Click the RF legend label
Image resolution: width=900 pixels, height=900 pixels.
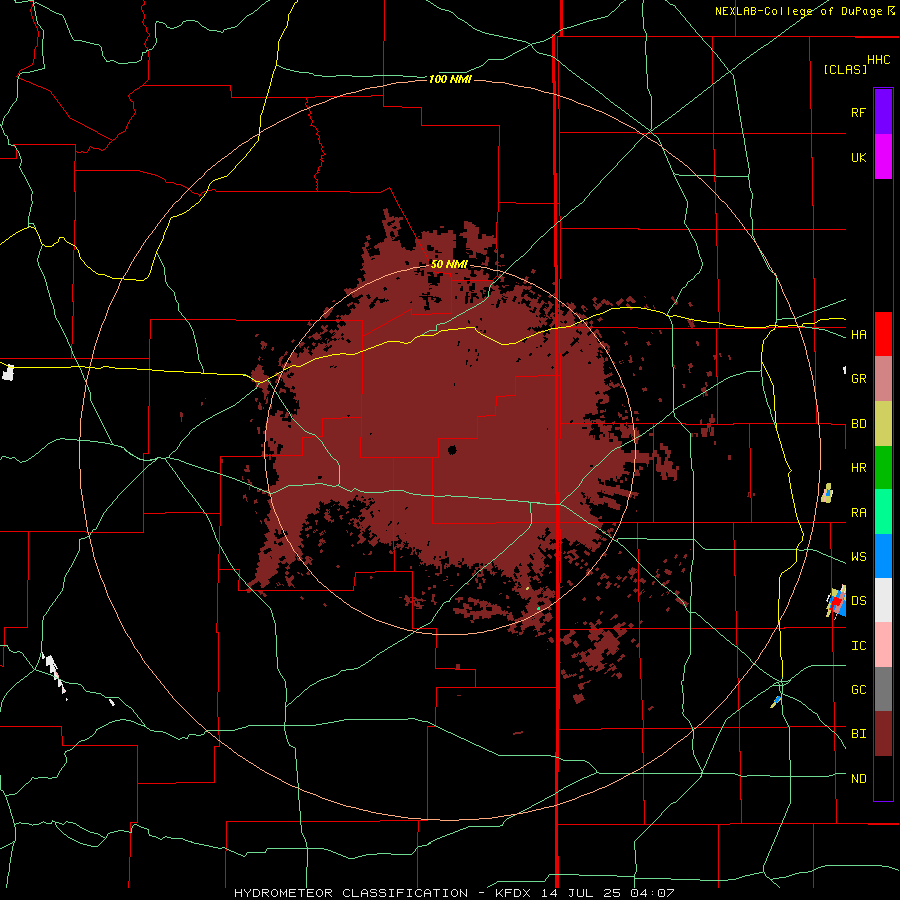point(858,112)
